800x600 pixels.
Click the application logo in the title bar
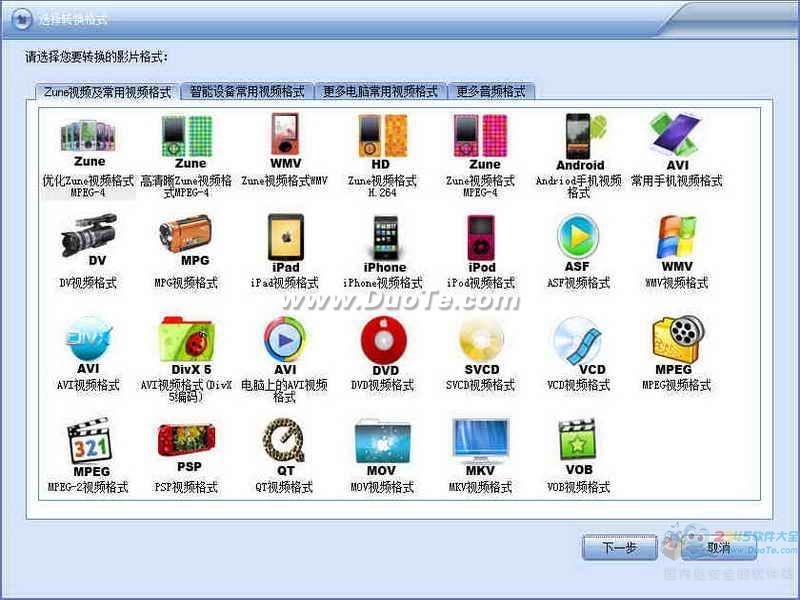[x=21, y=20]
